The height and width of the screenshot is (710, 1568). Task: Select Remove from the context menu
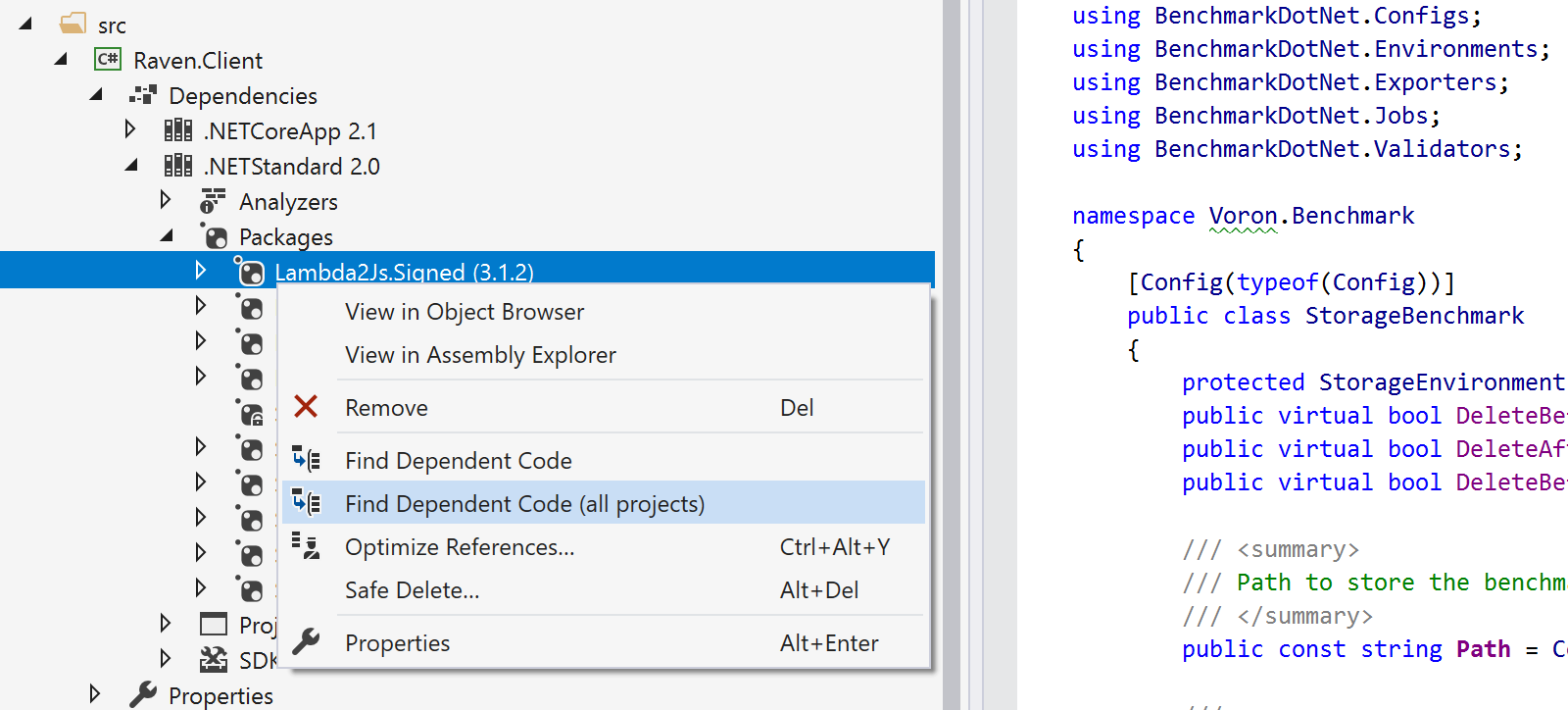604,407
